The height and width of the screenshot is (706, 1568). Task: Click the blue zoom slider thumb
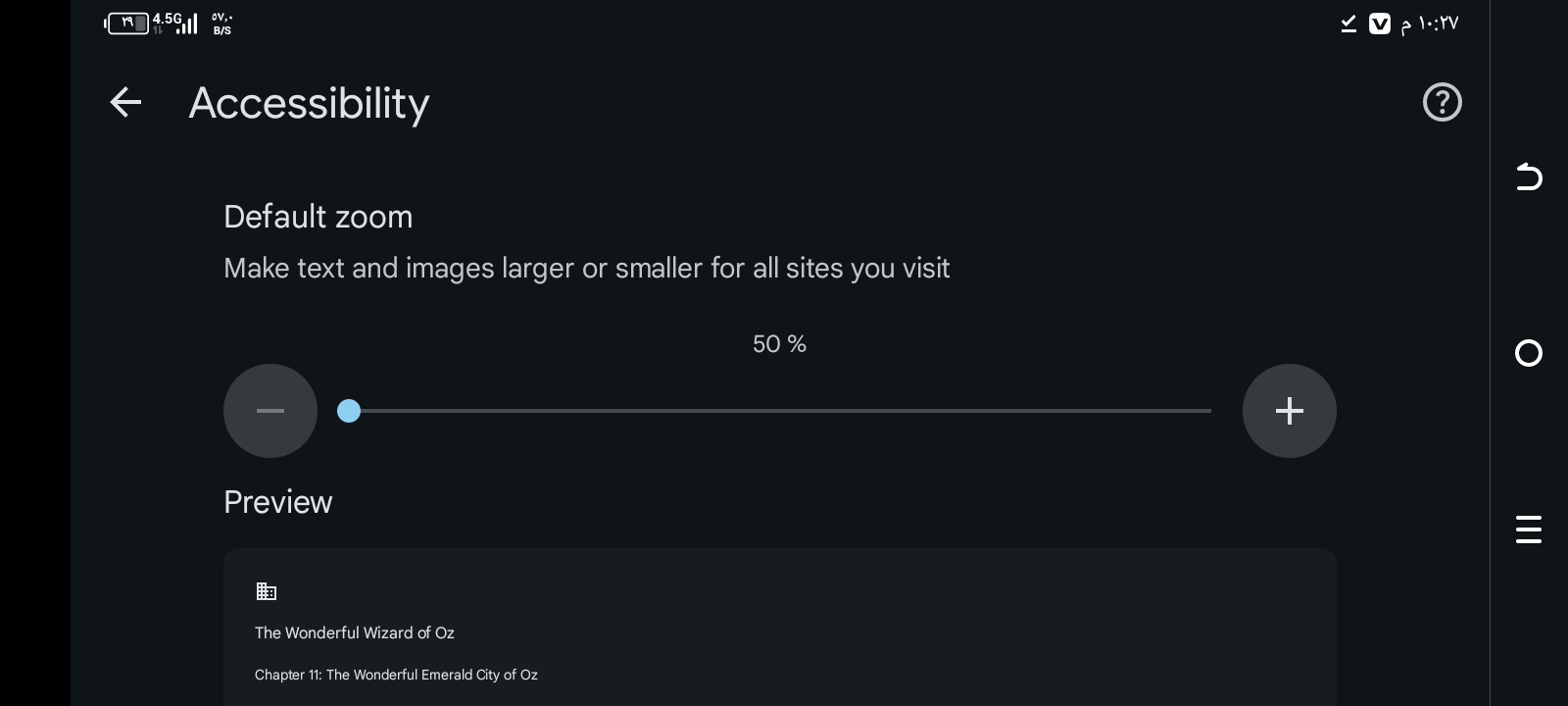pos(349,411)
